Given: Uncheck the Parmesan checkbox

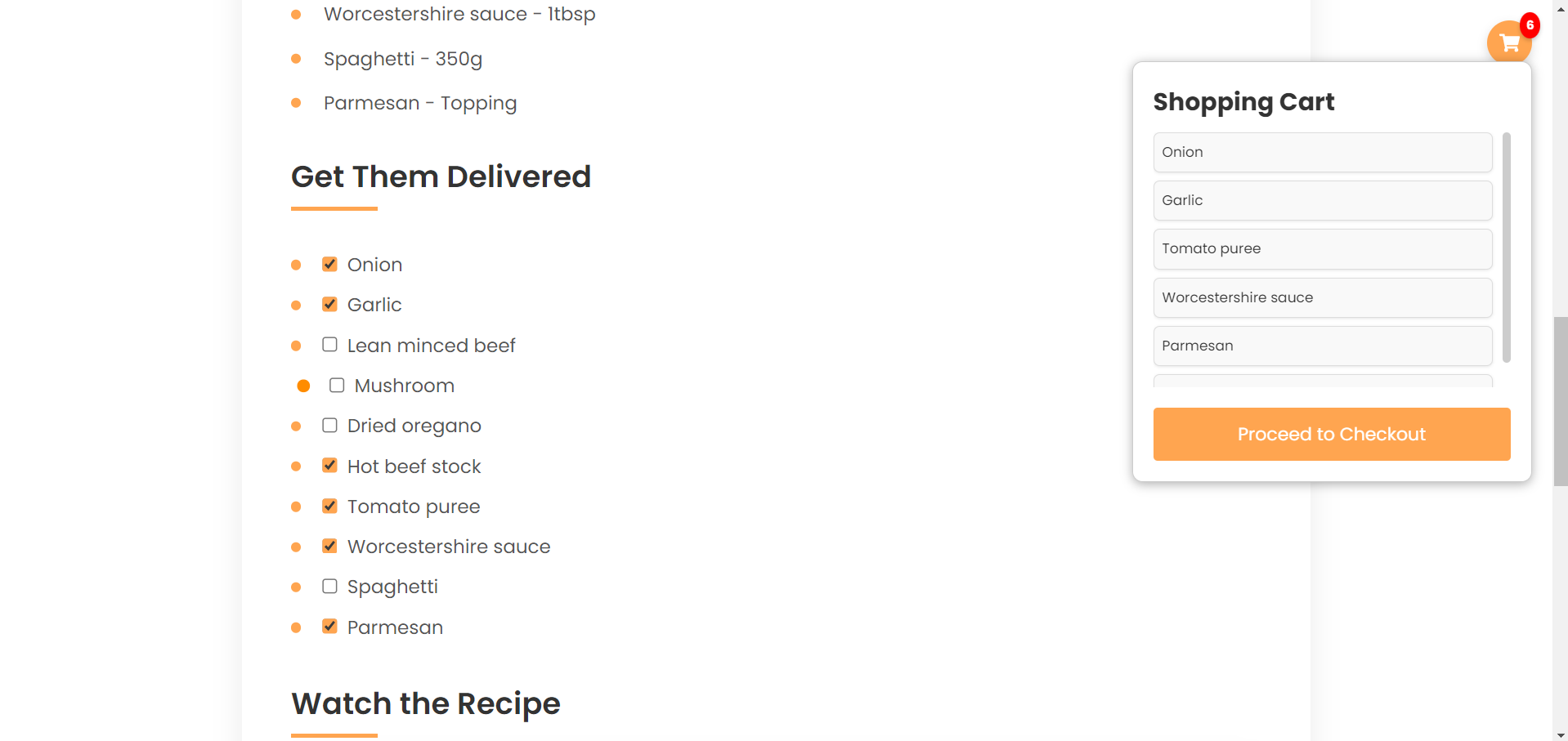Looking at the screenshot, I should (x=329, y=627).
